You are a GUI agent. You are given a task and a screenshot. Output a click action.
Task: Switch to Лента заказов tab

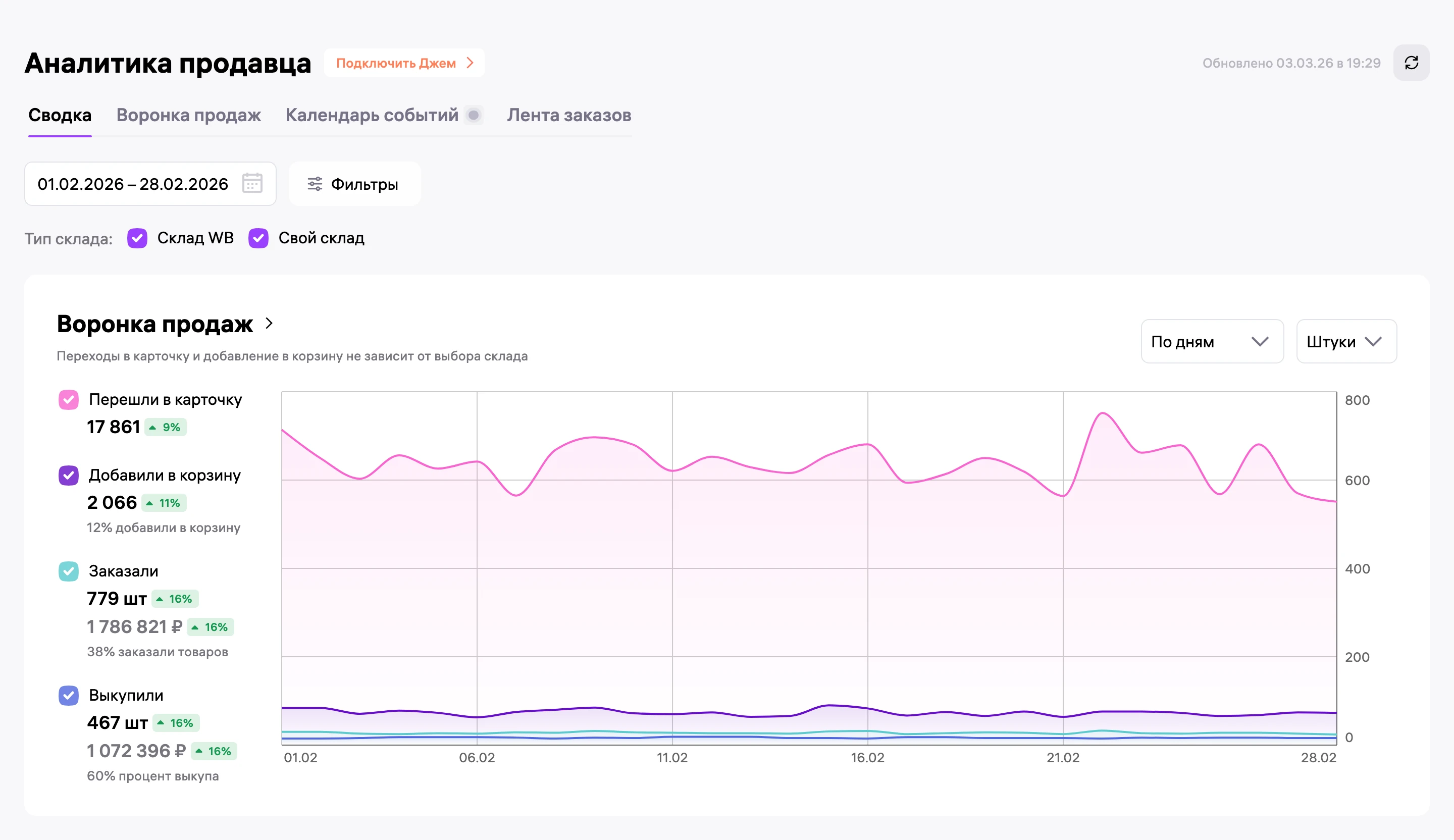point(569,116)
